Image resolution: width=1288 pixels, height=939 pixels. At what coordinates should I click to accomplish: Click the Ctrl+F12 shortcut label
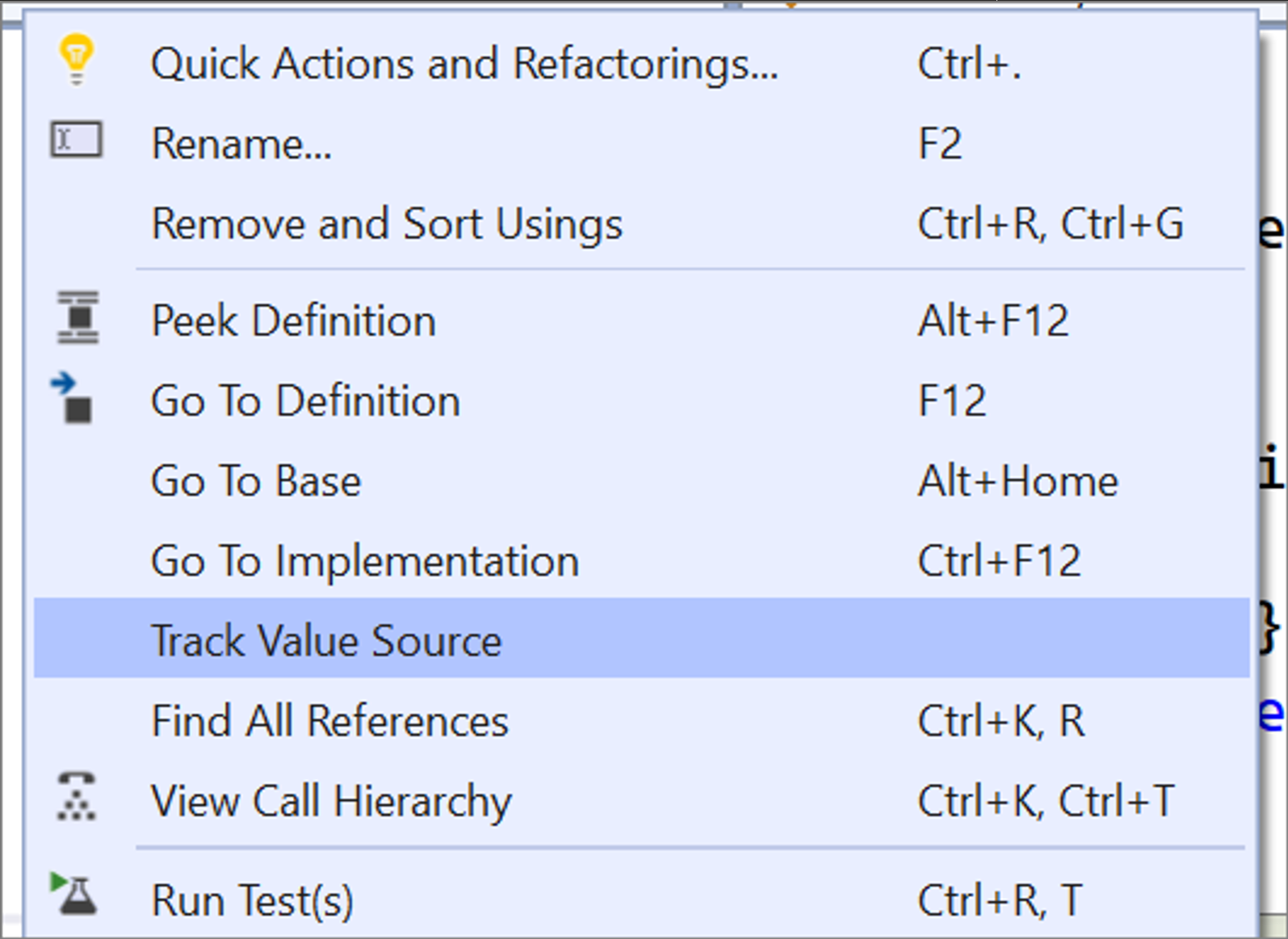click(x=999, y=561)
